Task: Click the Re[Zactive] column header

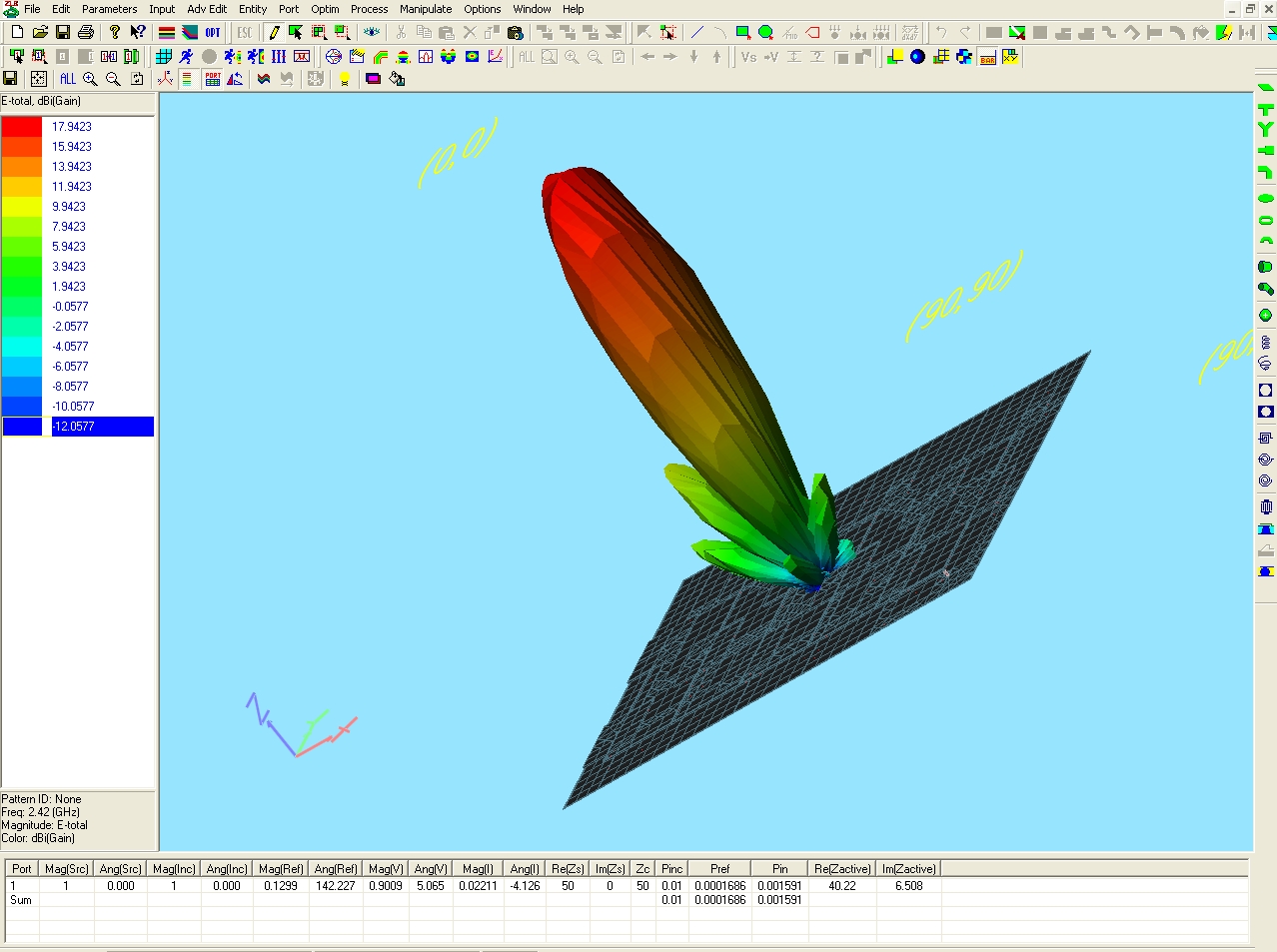Action: point(841,869)
